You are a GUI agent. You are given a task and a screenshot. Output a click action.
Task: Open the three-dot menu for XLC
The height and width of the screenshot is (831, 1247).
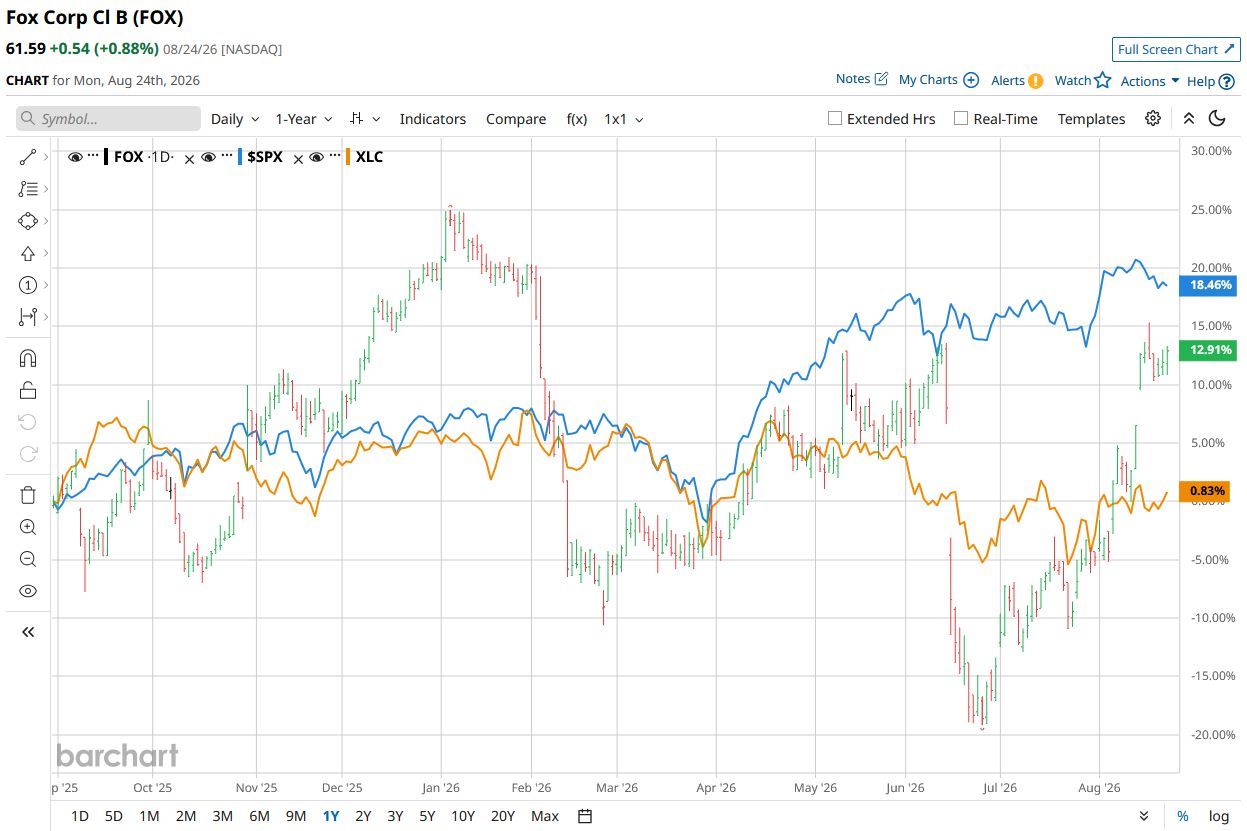[x=334, y=157]
